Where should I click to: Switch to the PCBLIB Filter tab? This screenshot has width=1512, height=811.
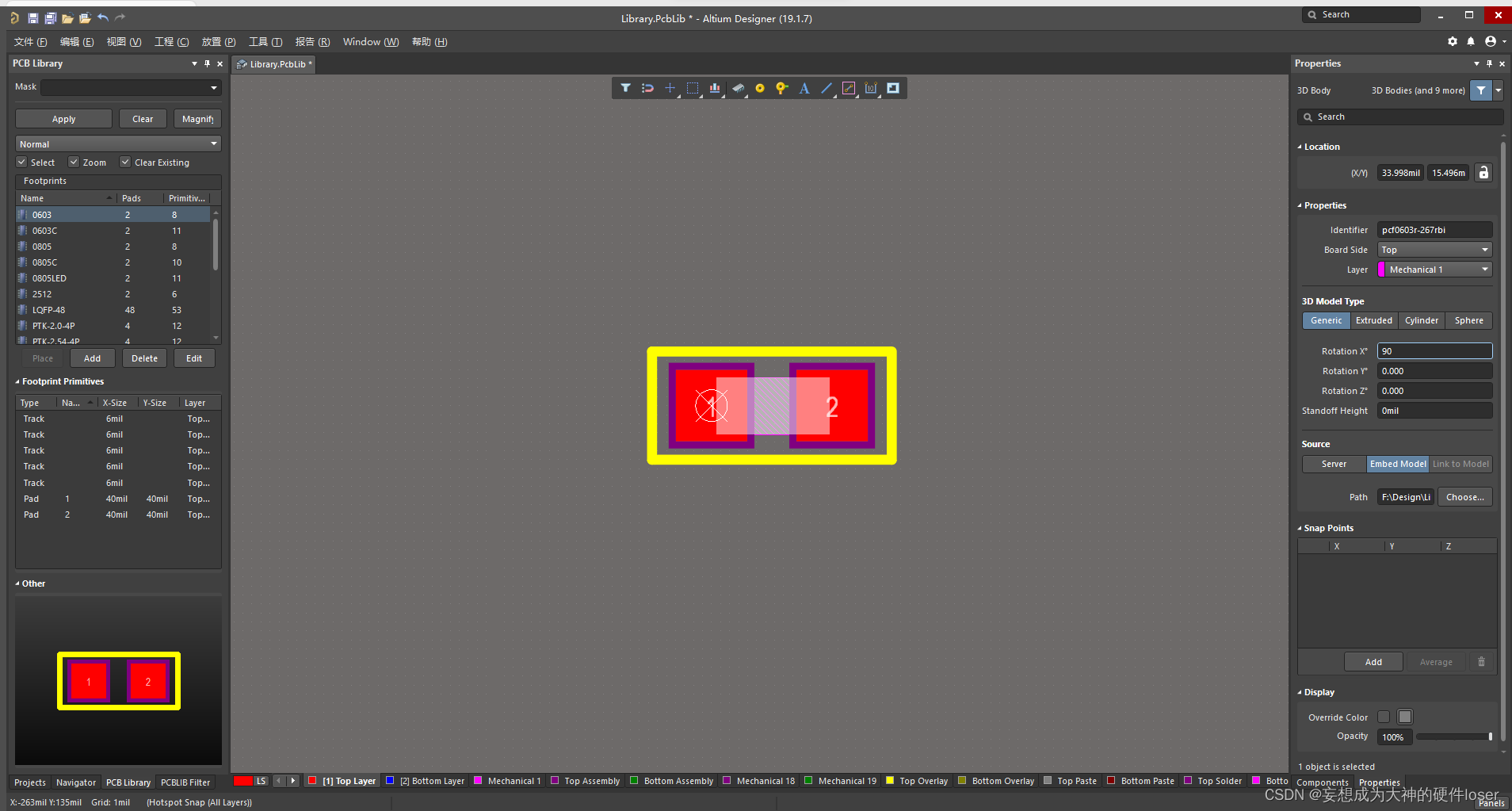click(x=185, y=782)
